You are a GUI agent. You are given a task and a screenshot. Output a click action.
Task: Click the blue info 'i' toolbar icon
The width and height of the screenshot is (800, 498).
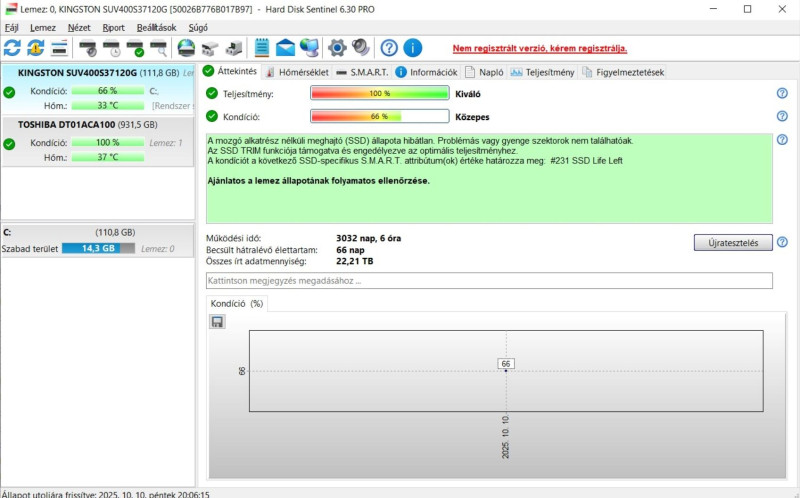tap(413, 48)
